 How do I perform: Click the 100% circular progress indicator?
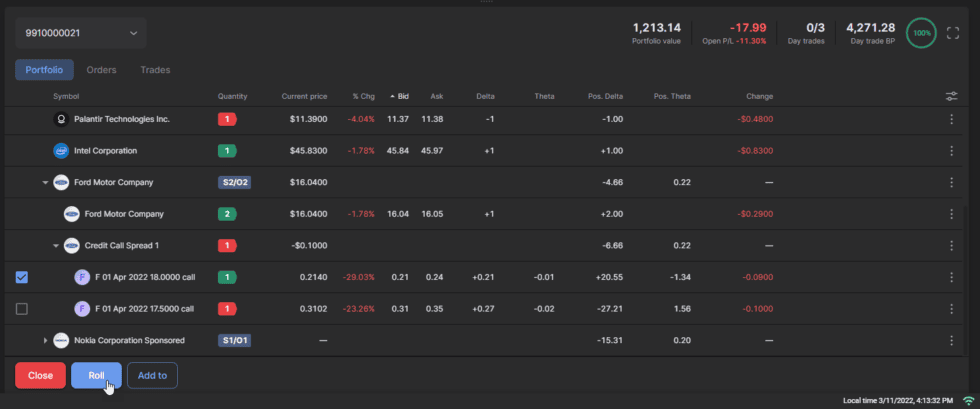(921, 33)
